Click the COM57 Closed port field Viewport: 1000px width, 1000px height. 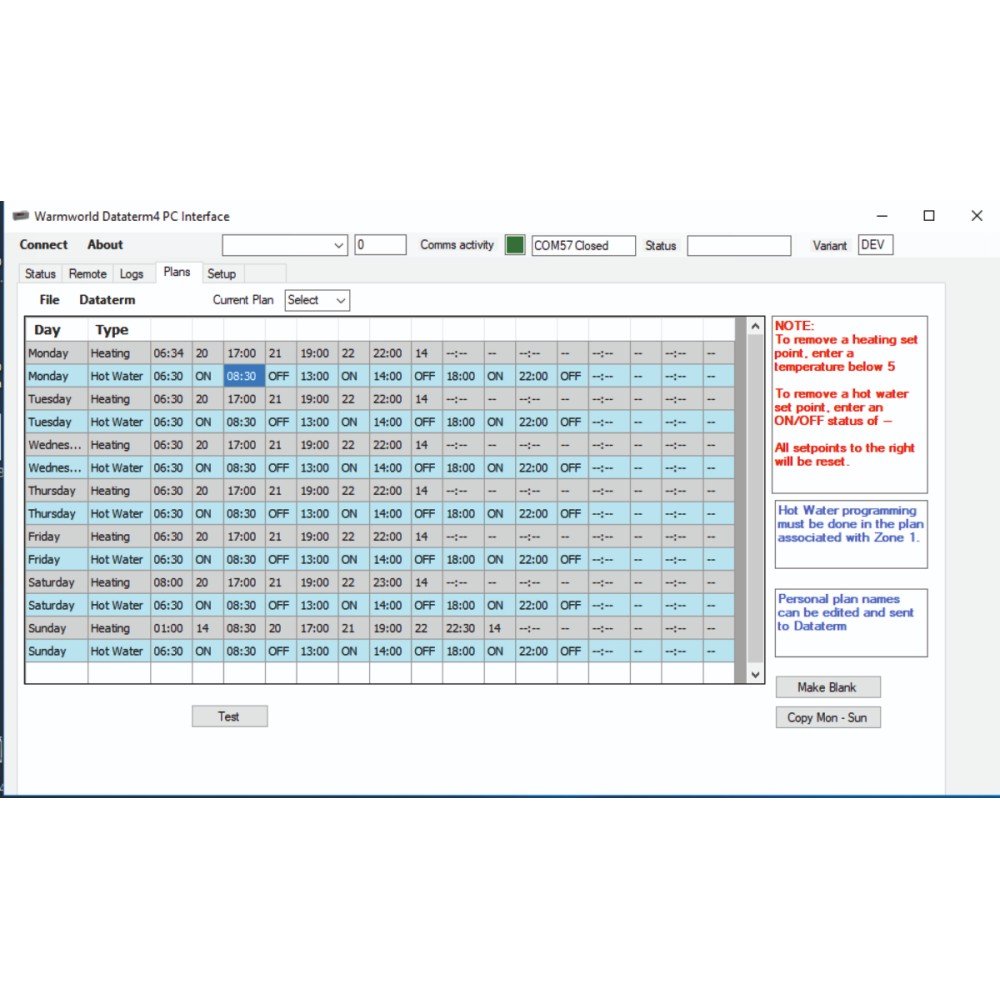(x=584, y=246)
